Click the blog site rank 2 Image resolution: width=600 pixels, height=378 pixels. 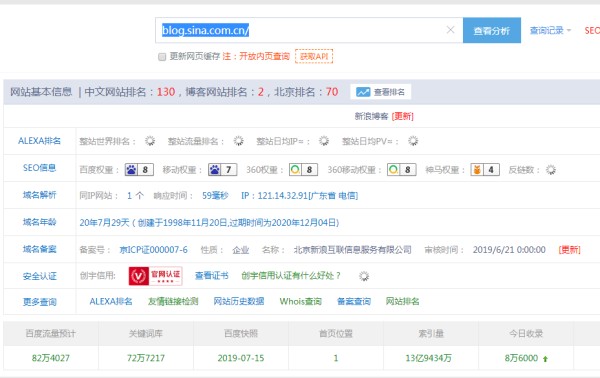[261, 92]
